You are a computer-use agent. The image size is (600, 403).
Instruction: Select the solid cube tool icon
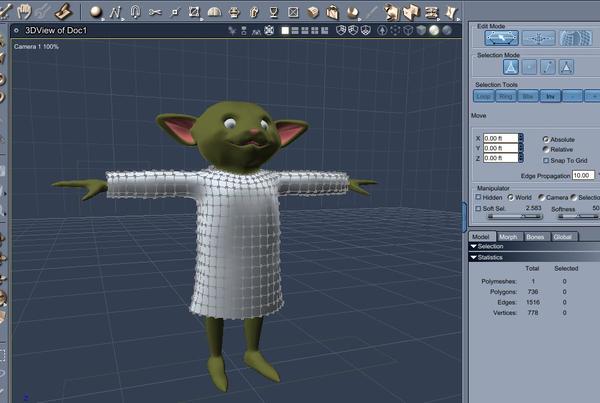[x=313, y=12]
